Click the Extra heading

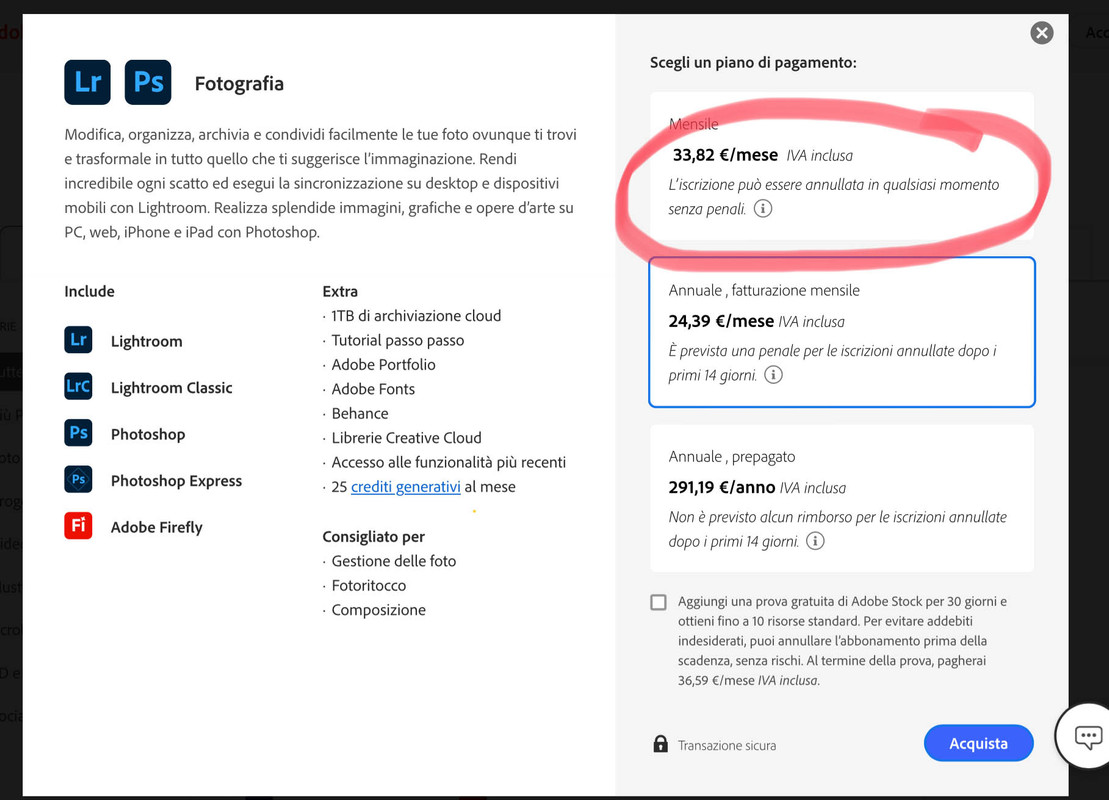[x=340, y=291]
